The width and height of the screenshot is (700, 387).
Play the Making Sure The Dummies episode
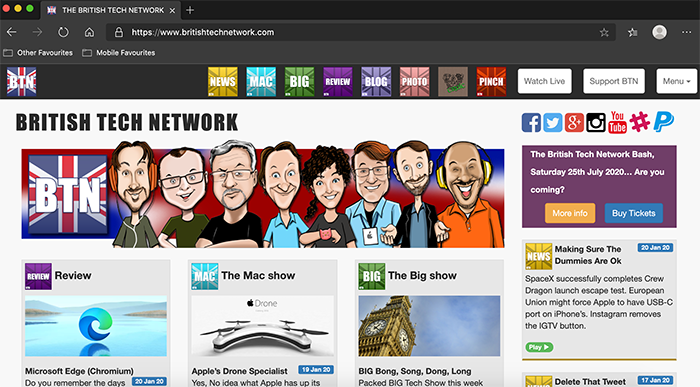tap(539, 347)
